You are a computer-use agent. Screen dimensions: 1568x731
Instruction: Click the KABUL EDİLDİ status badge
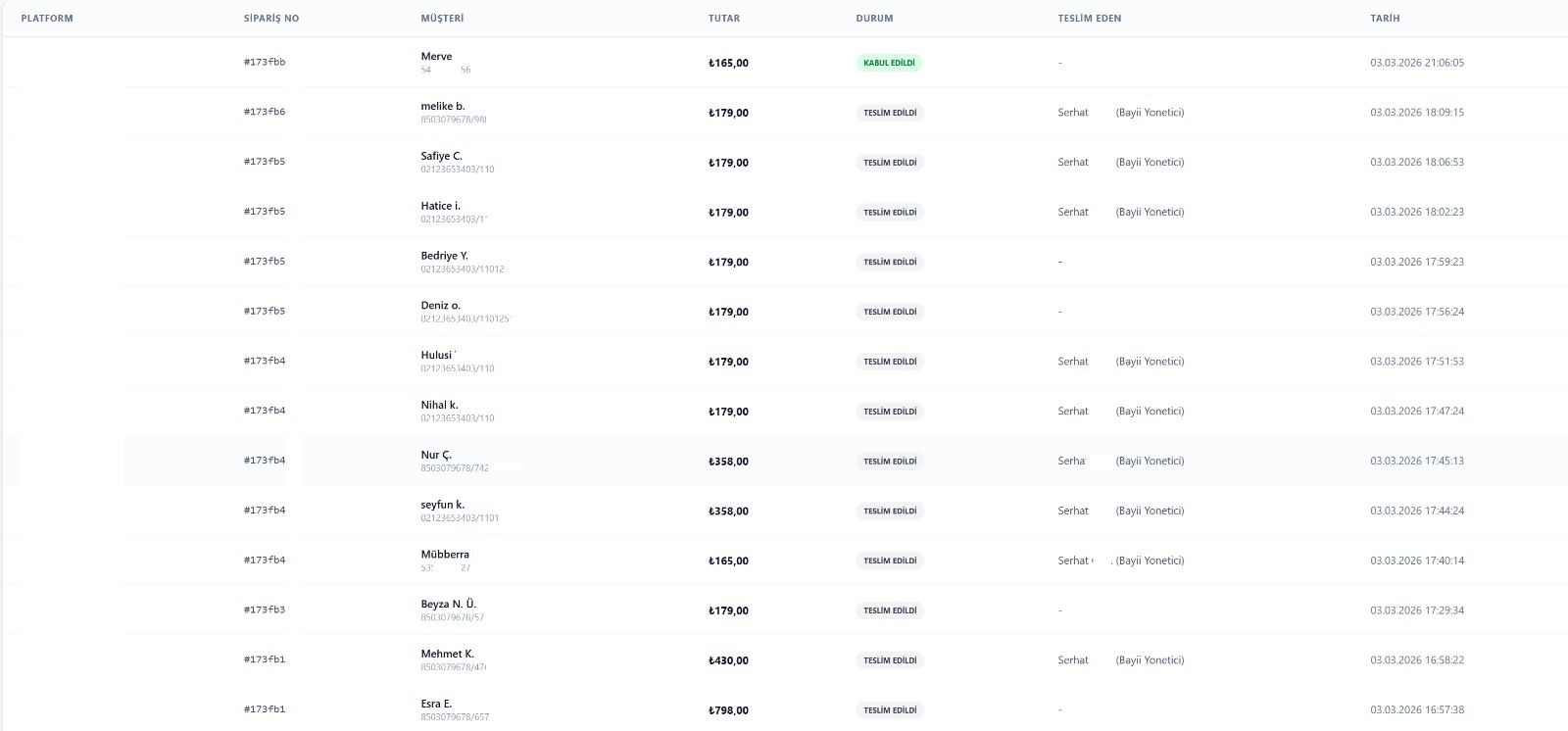(889, 63)
